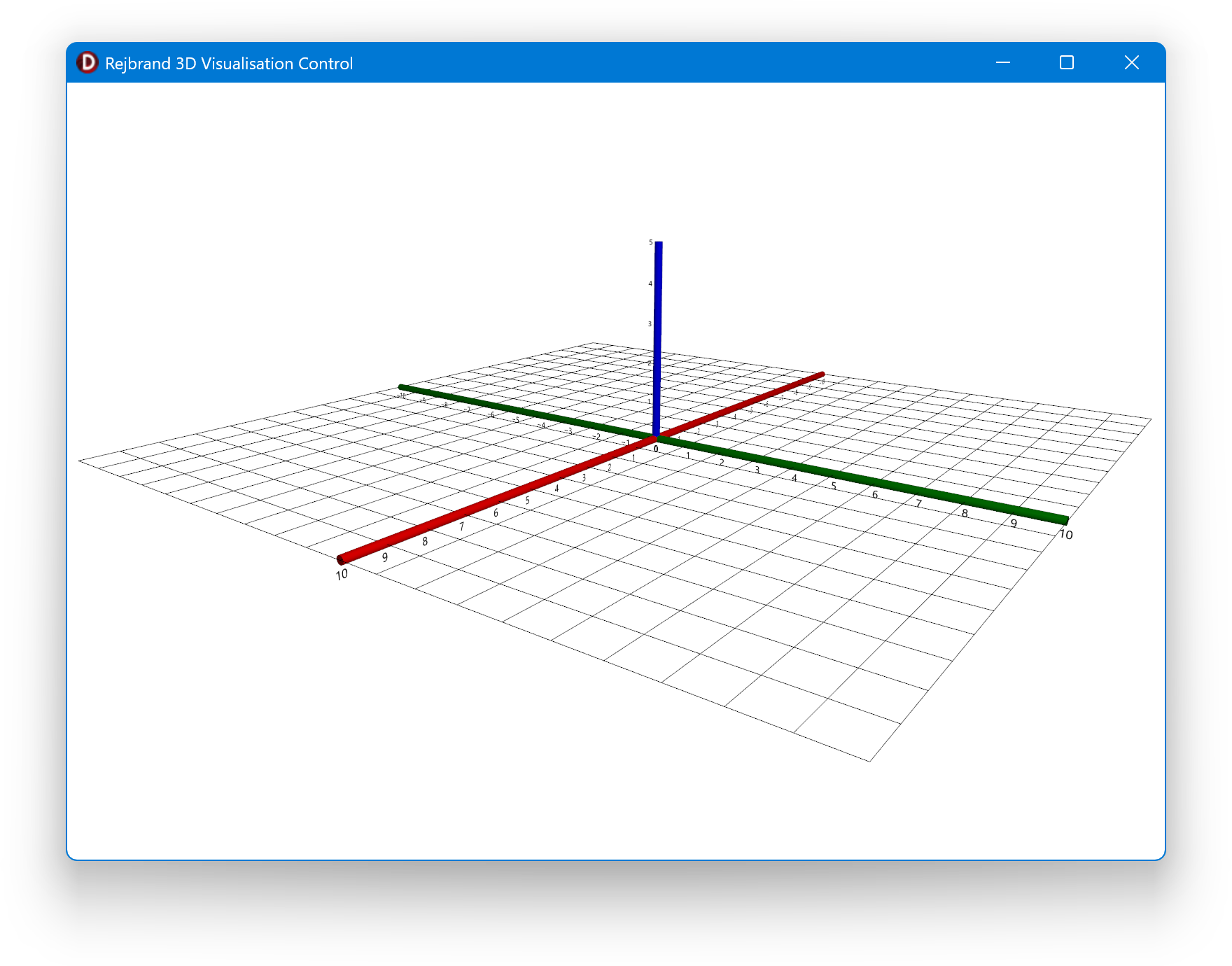Click the origin label 0 where axes meet

tap(656, 449)
